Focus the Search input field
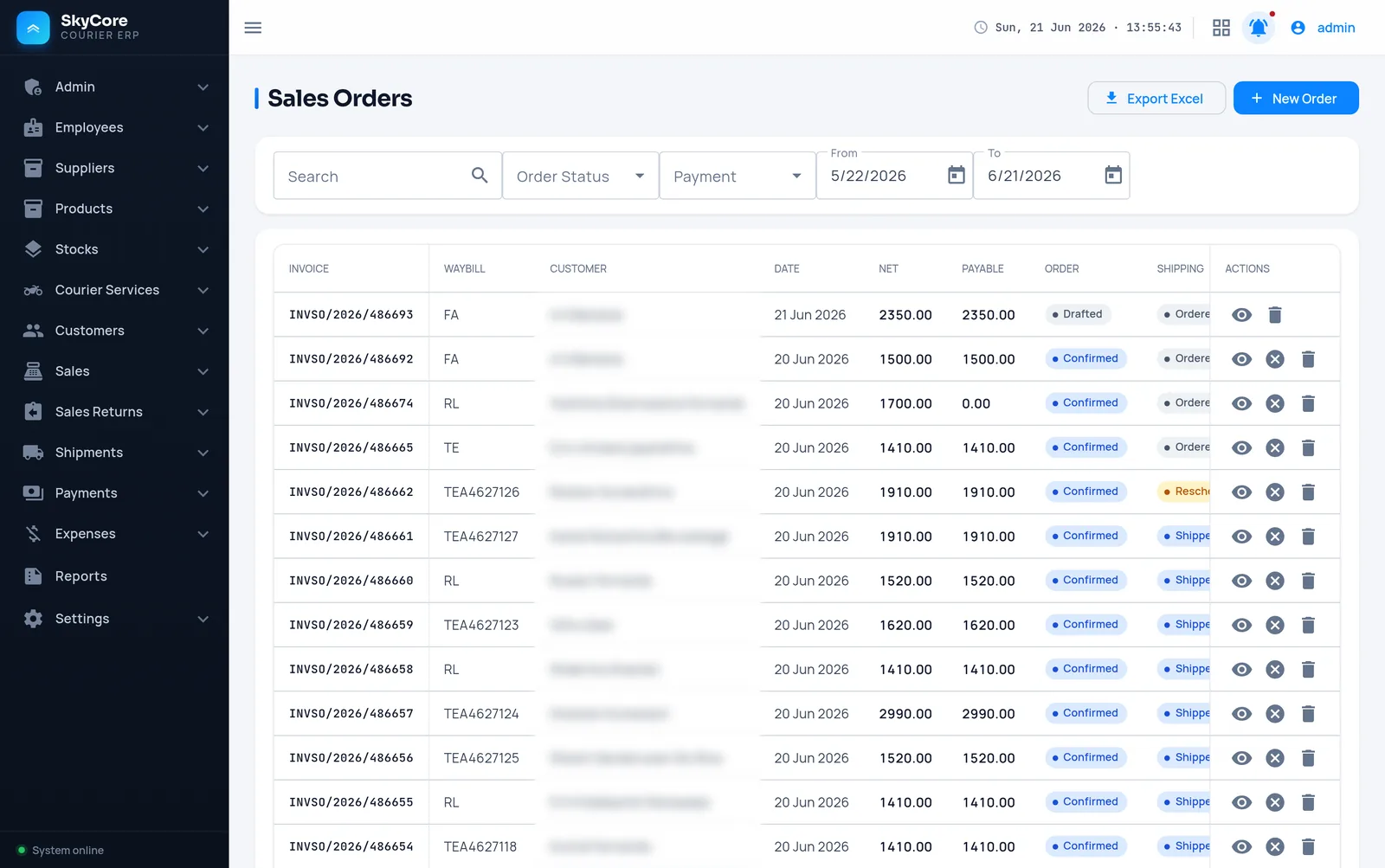1385x868 pixels. click(387, 176)
